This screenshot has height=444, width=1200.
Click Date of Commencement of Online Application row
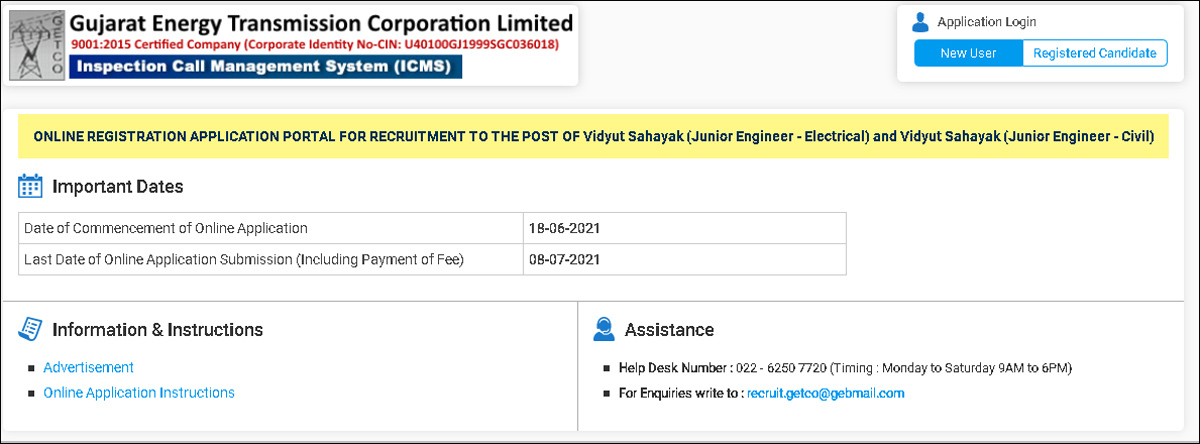click(x=166, y=228)
